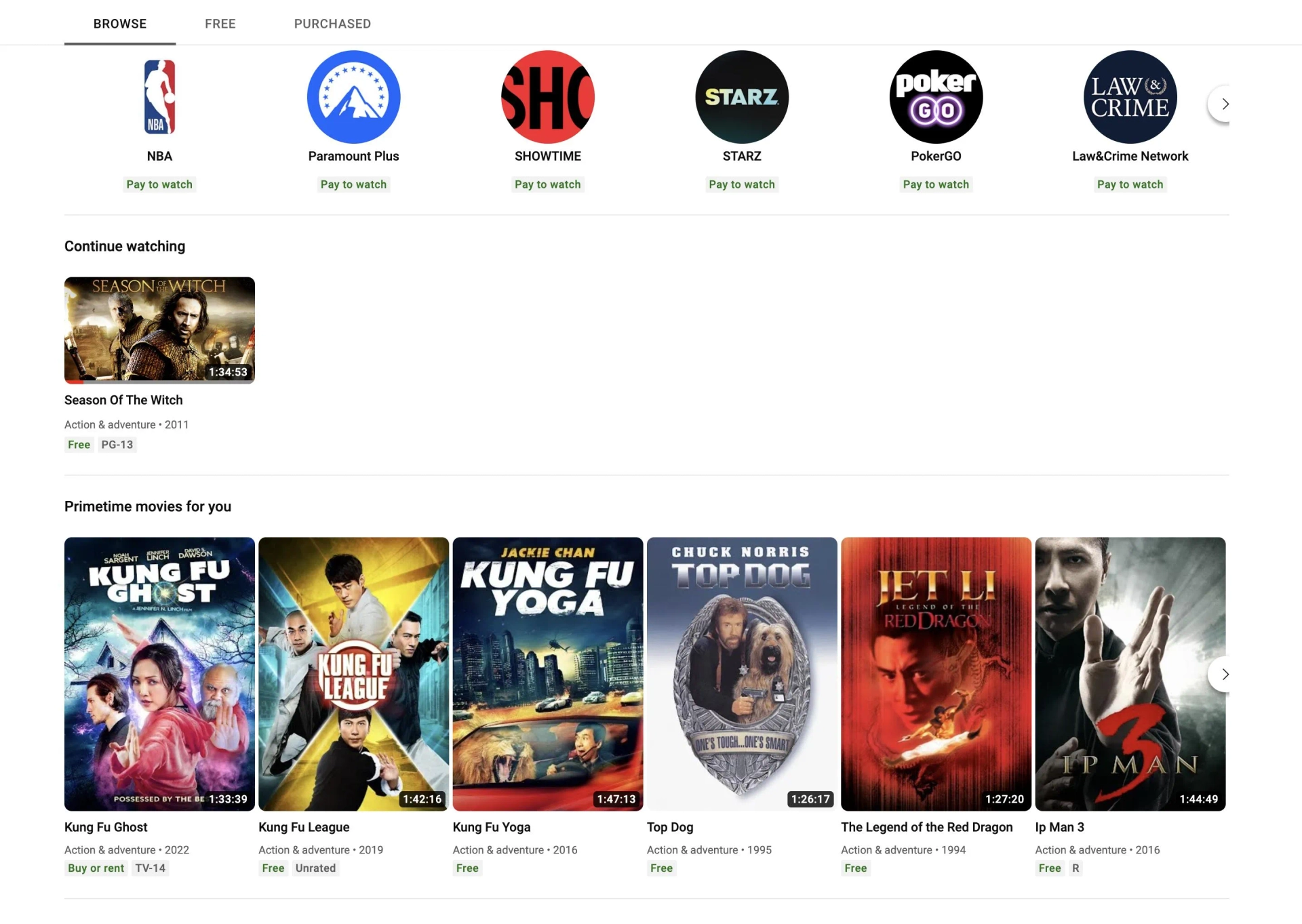Image resolution: width=1302 pixels, height=924 pixels.
Task: Click the Free badge under Kung Fu Yoga
Action: [x=467, y=868]
